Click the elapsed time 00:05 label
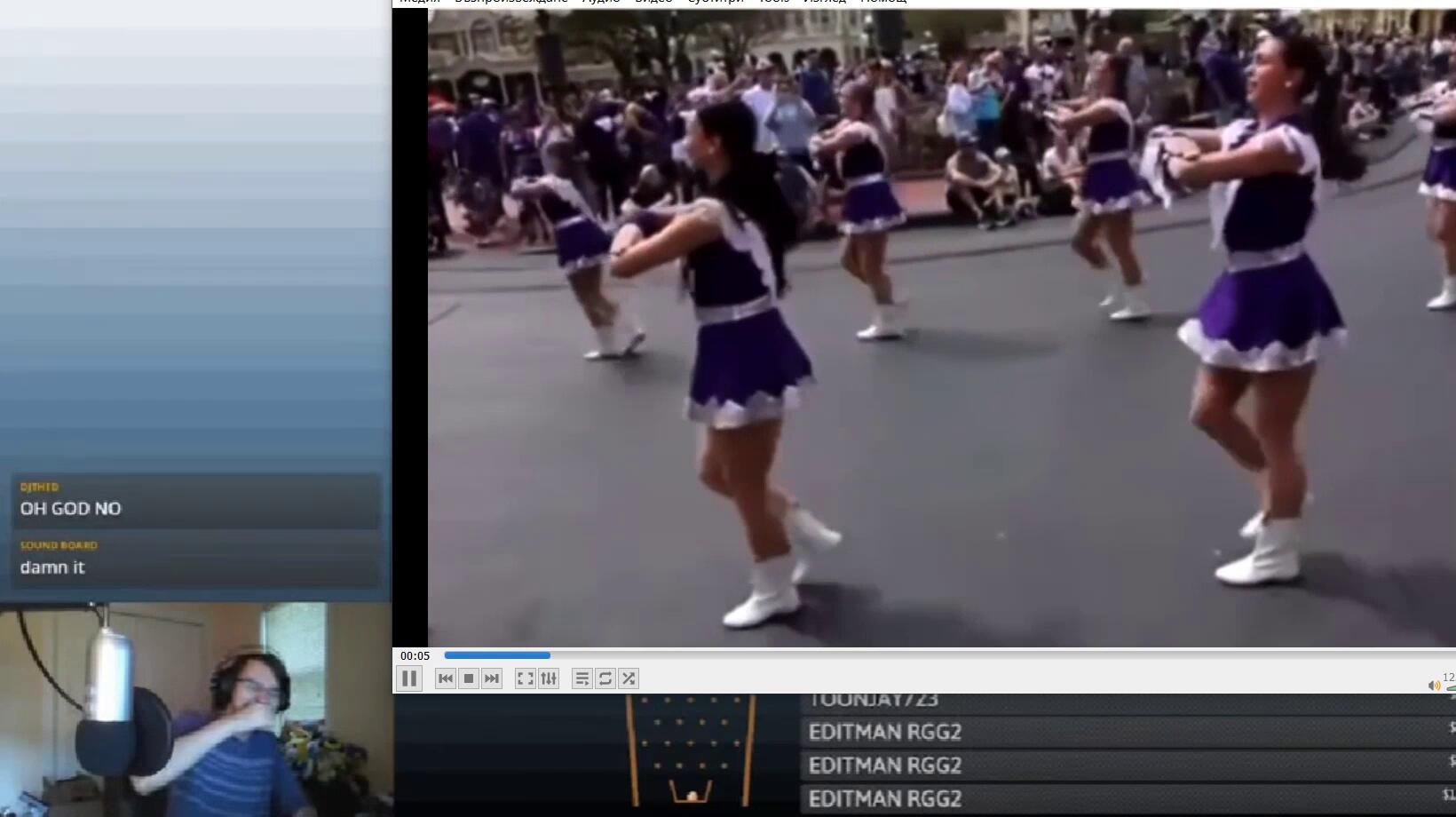 coord(415,656)
